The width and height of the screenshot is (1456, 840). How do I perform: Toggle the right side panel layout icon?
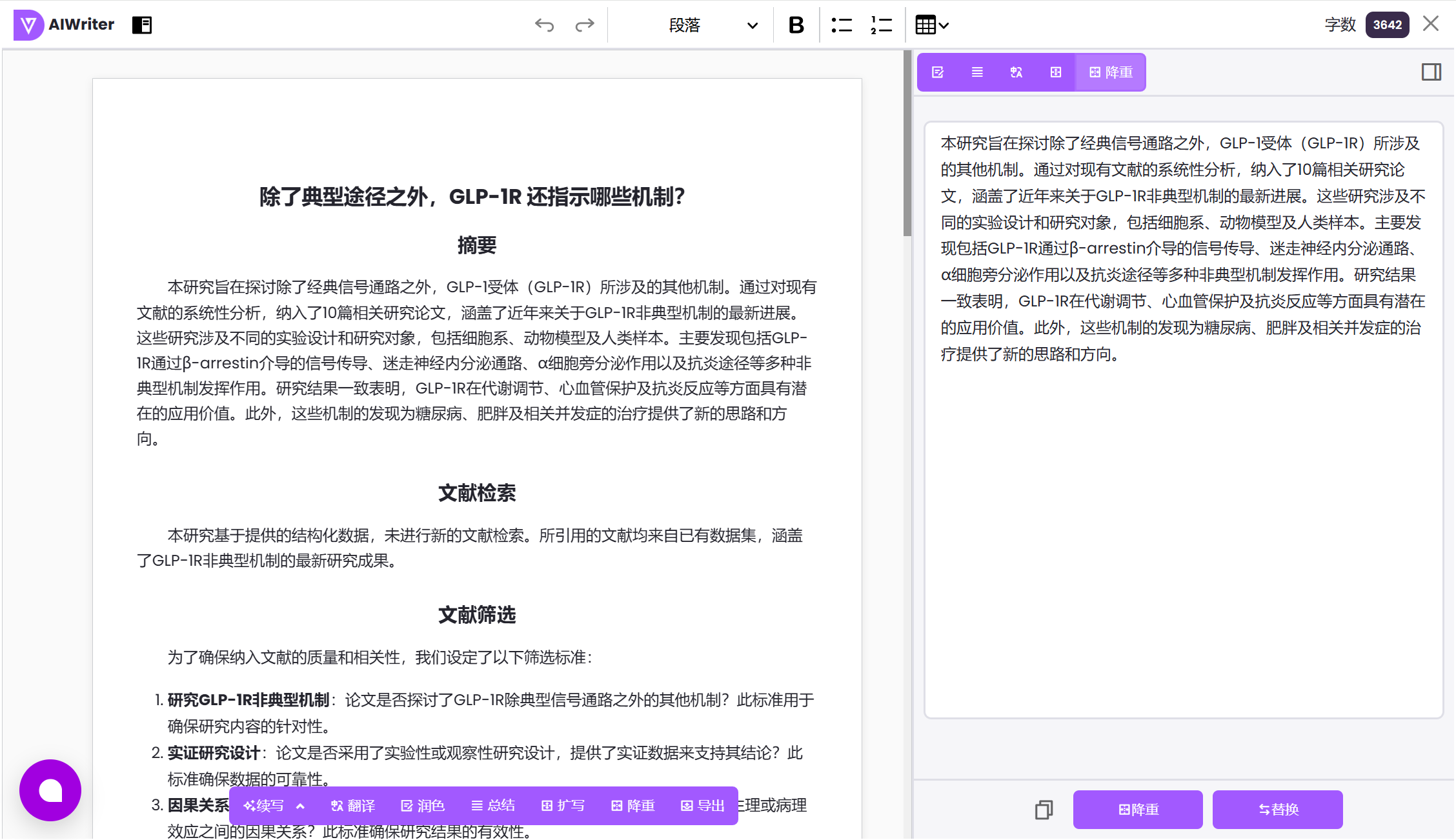tap(1431, 72)
